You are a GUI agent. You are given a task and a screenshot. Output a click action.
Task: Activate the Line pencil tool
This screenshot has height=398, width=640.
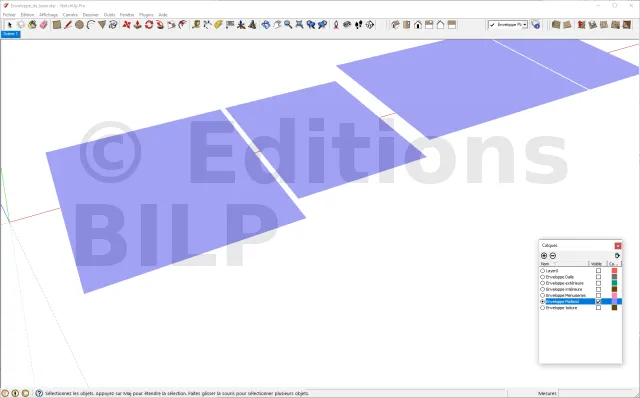click(x=68, y=25)
